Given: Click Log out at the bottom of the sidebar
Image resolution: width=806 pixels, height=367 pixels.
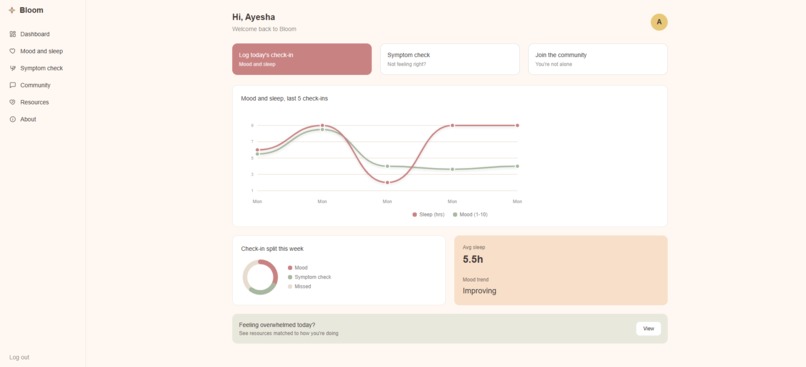Looking at the screenshot, I should point(19,357).
